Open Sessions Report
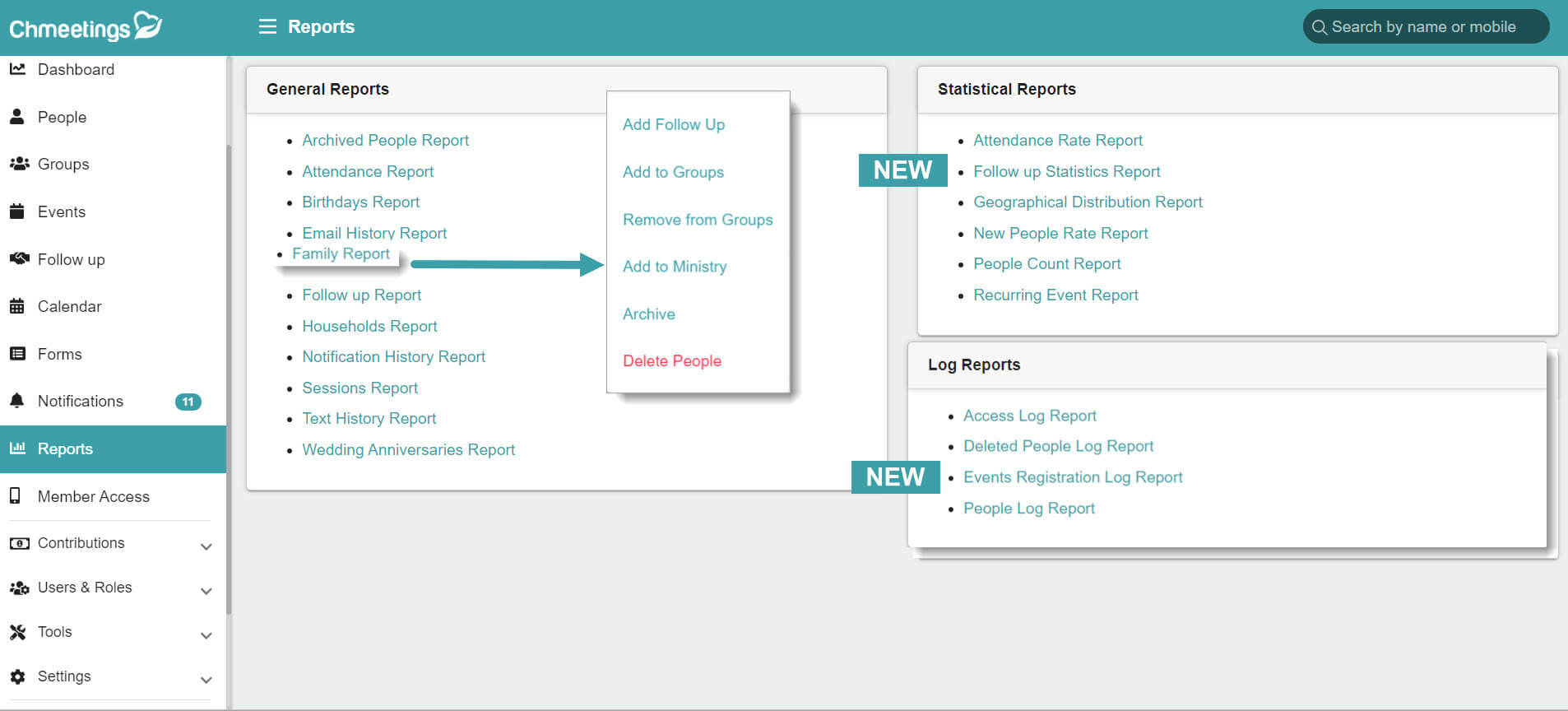This screenshot has width=1568, height=711. (360, 388)
